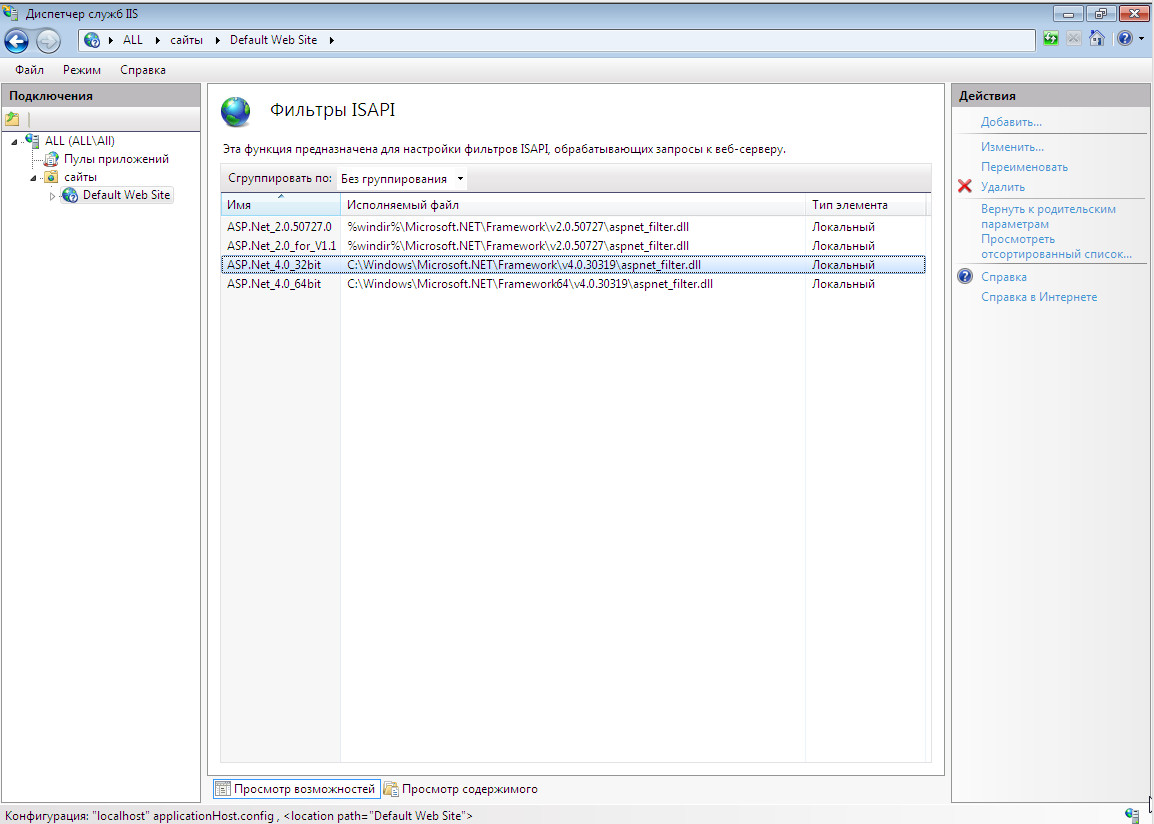The height and width of the screenshot is (824, 1154).
Task: Click the Connect icon in the Connections panel
Action: 13,119
